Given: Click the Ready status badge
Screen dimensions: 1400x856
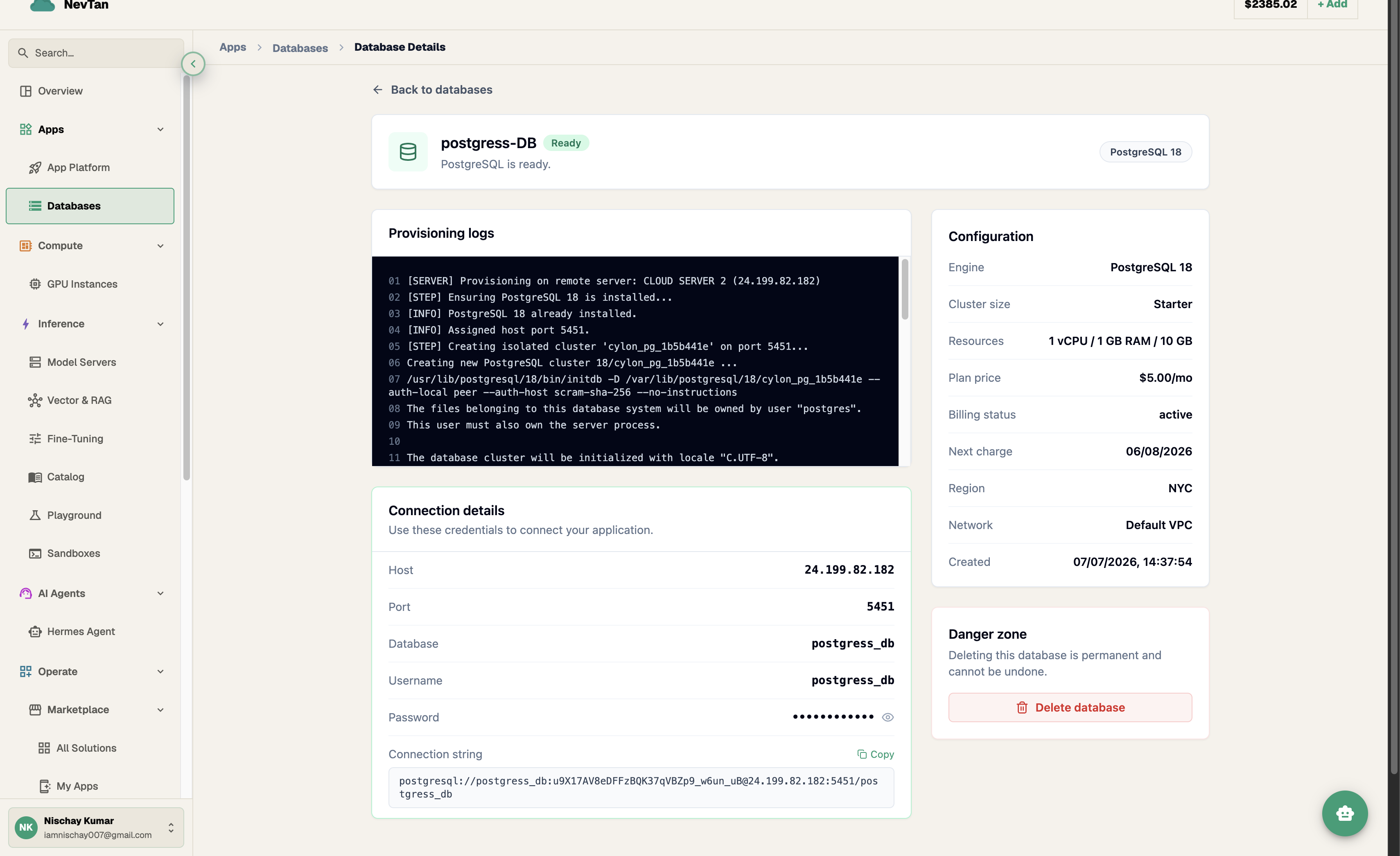Looking at the screenshot, I should (x=566, y=143).
